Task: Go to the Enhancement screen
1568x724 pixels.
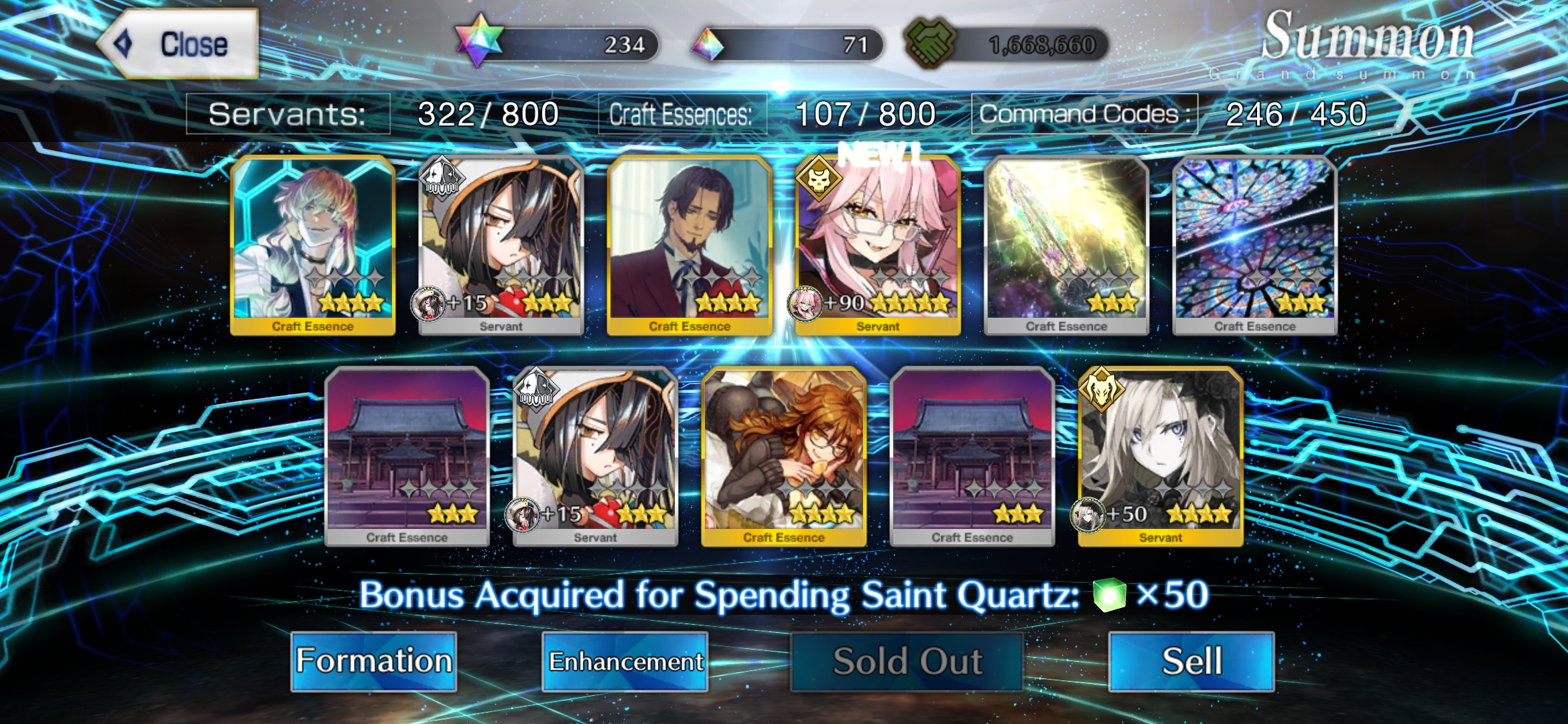Action: pos(625,661)
